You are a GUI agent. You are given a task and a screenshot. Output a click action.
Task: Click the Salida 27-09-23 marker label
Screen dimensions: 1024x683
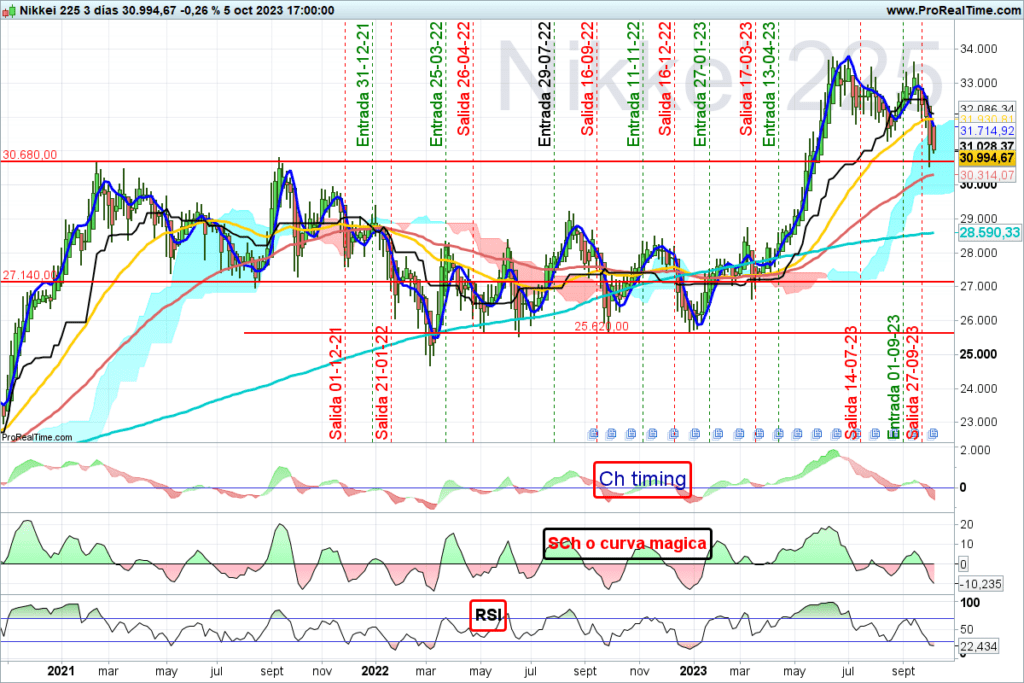tap(912, 383)
